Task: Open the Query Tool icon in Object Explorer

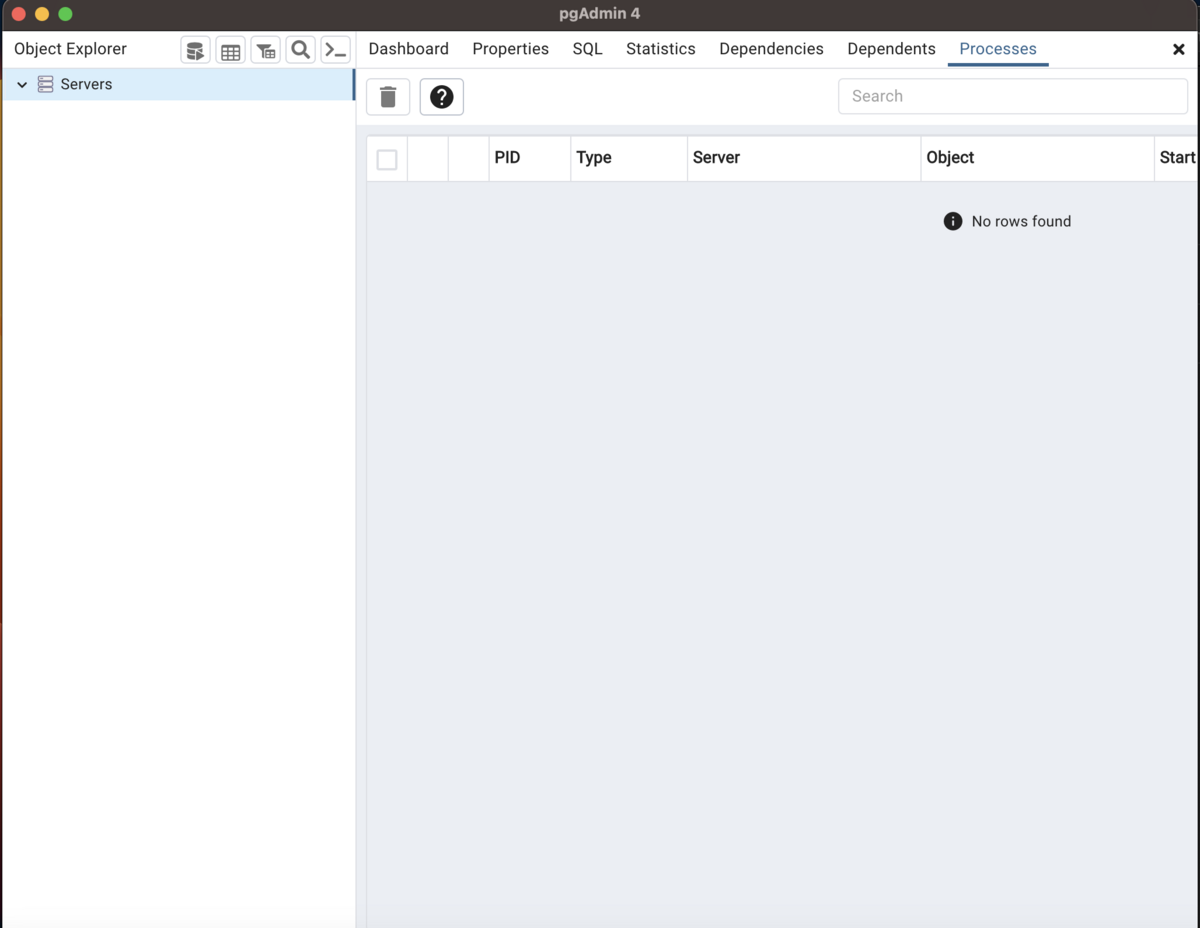Action: pyautogui.click(x=196, y=50)
